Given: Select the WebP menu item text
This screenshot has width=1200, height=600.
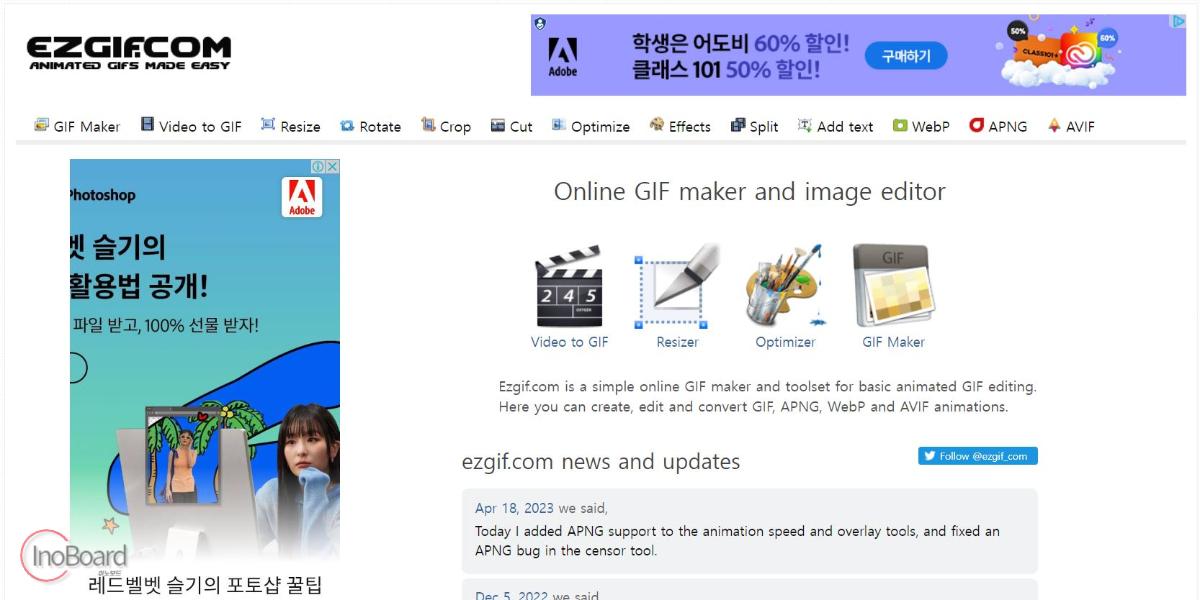Looking at the screenshot, I should tap(931, 127).
